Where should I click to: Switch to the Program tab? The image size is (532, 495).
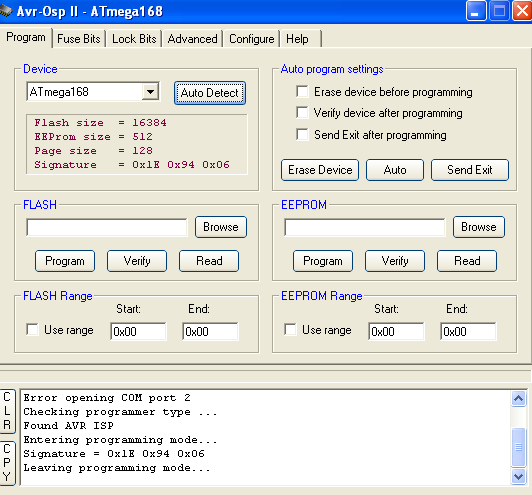click(x=26, y=37)
